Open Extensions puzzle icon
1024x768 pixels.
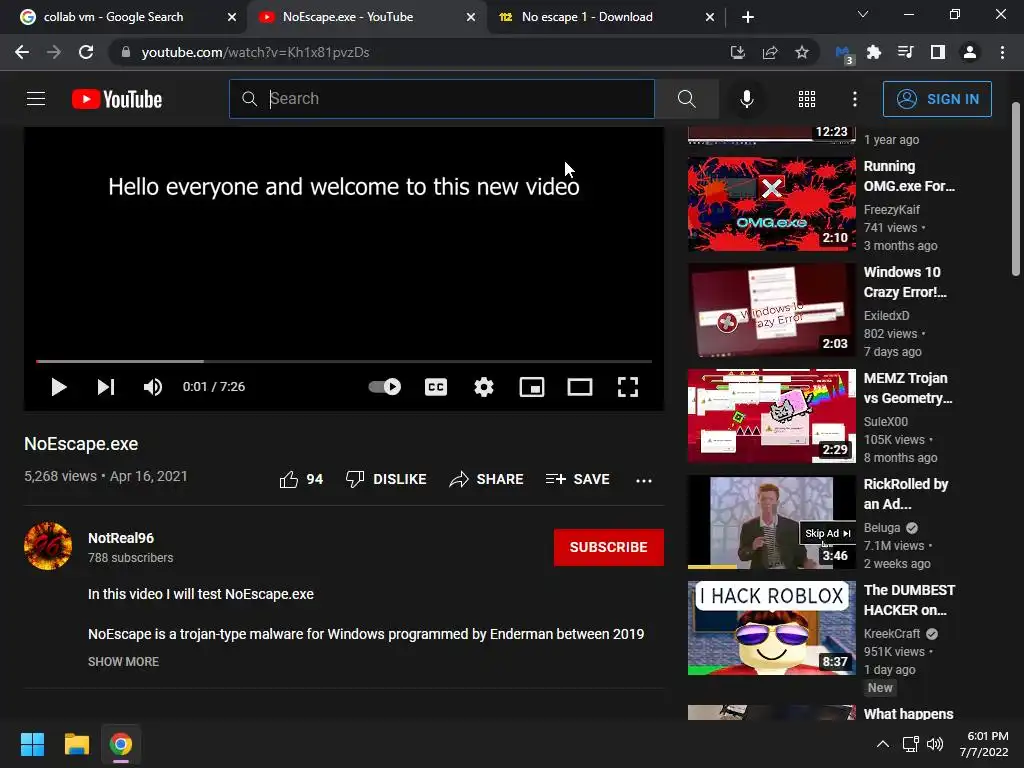click(874, 52)
